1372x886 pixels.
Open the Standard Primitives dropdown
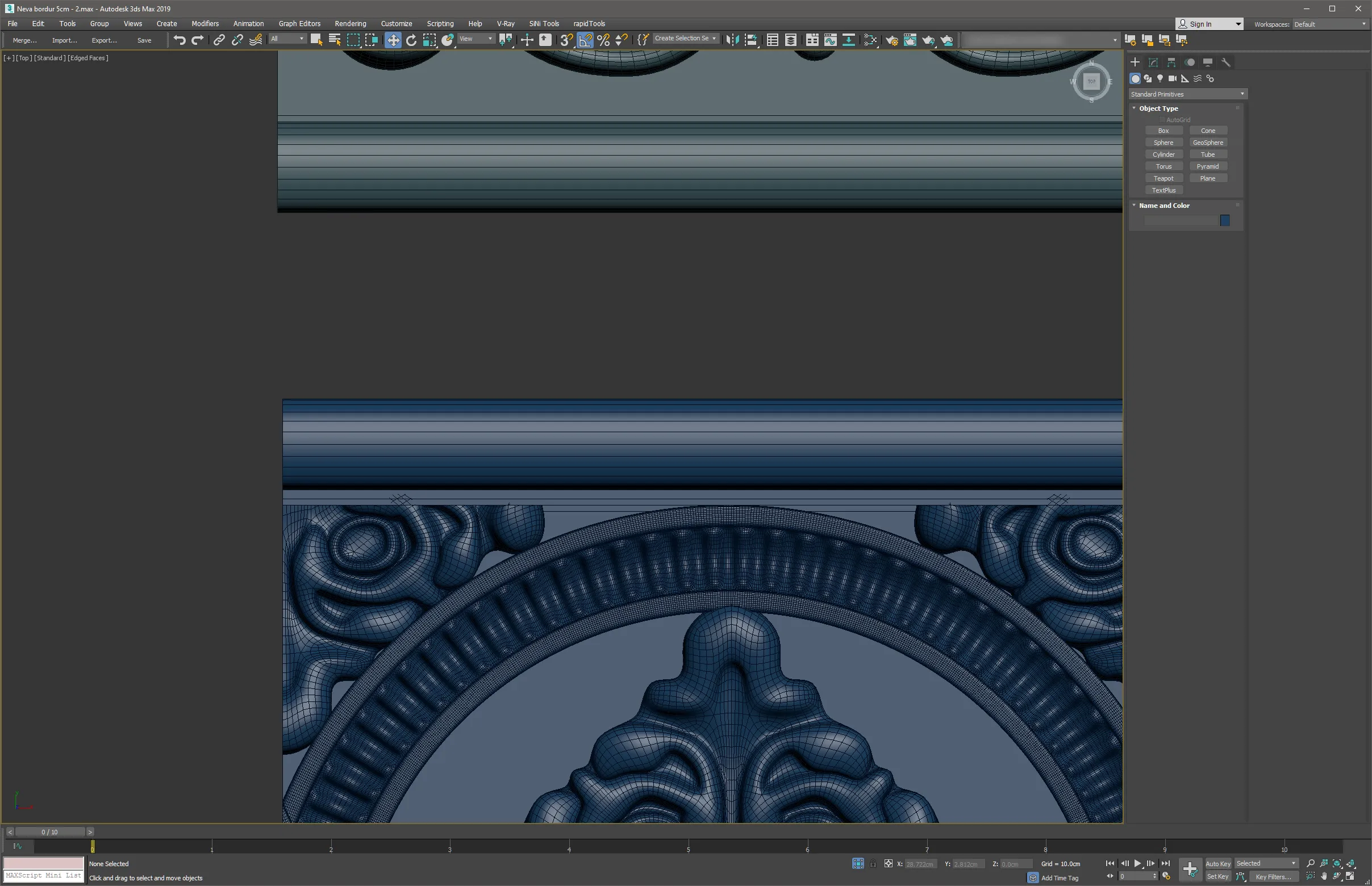pyautogui.click(x=1187, y=94)
